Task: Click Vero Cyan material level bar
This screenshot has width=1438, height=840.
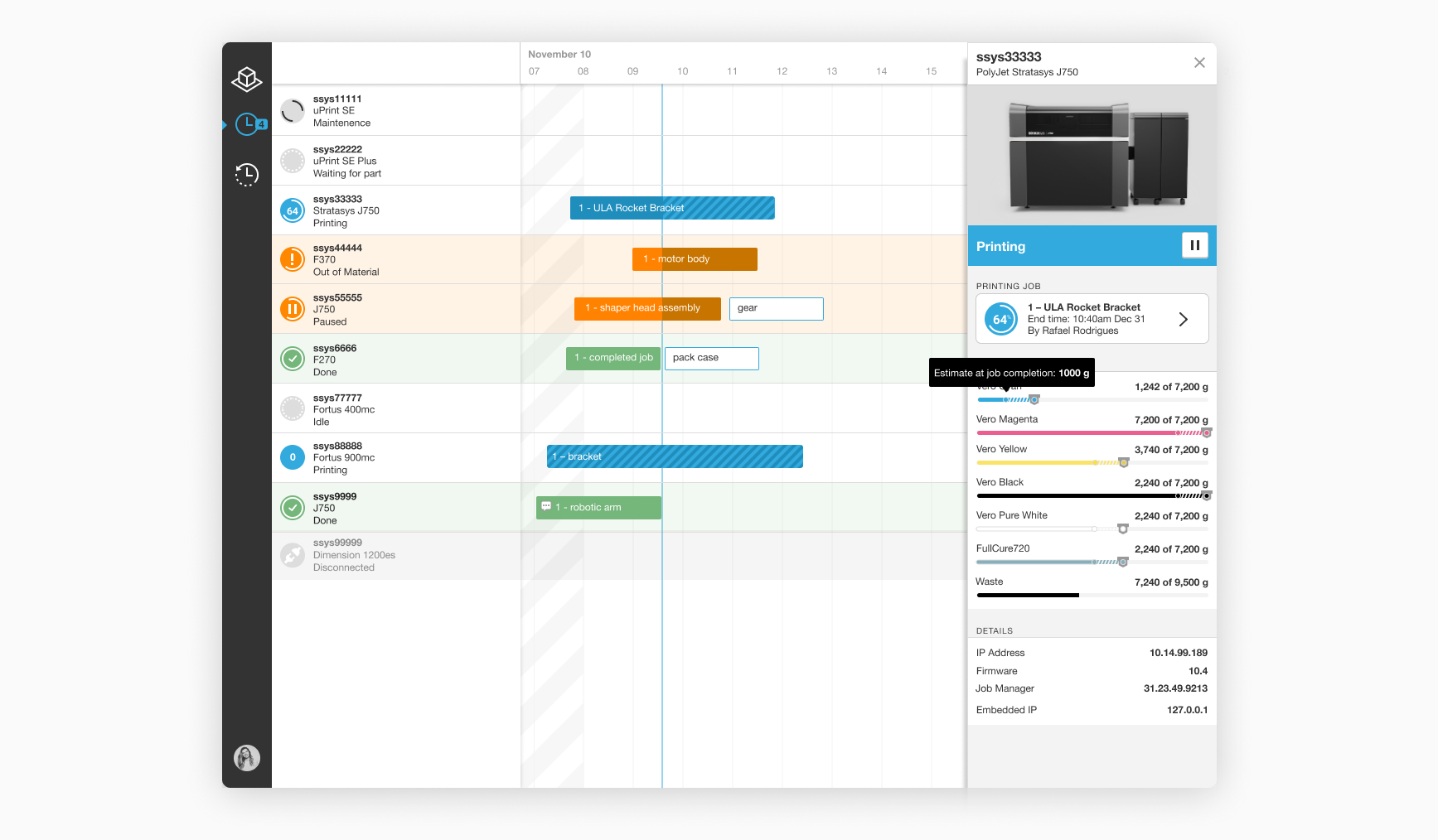Action: (x=1092, y=400)
